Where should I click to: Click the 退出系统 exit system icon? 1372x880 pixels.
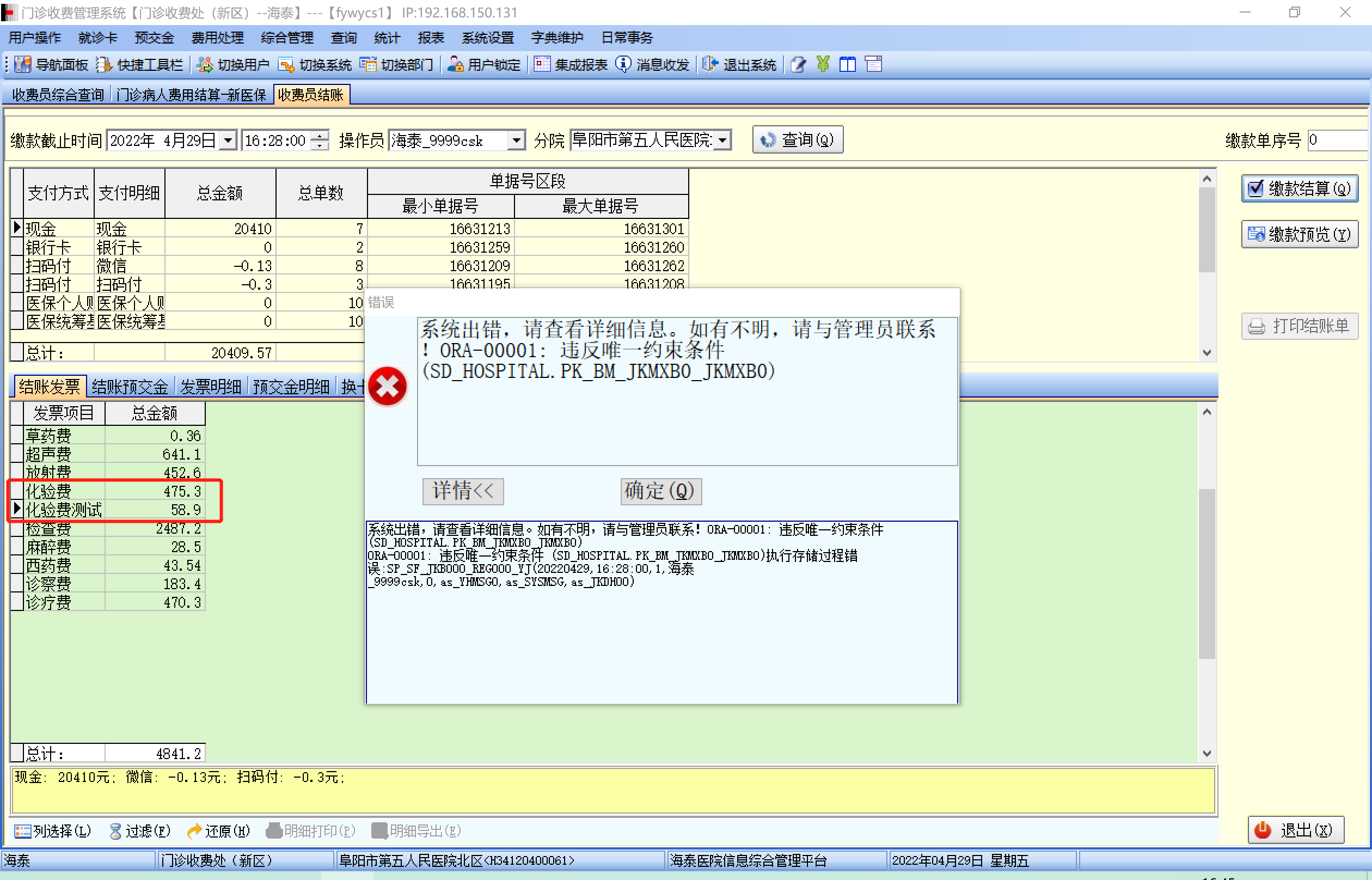tap(710, 65)
